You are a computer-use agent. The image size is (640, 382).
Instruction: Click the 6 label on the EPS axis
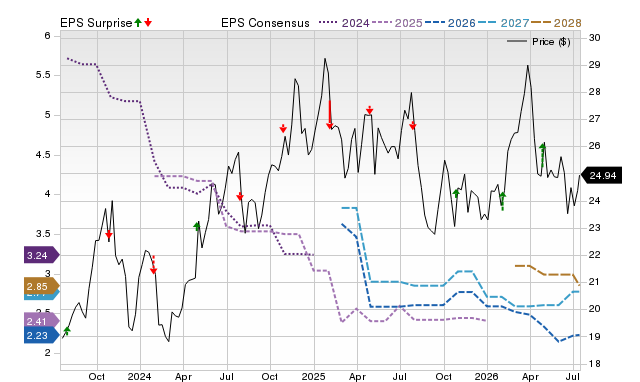tap(47, 36)
